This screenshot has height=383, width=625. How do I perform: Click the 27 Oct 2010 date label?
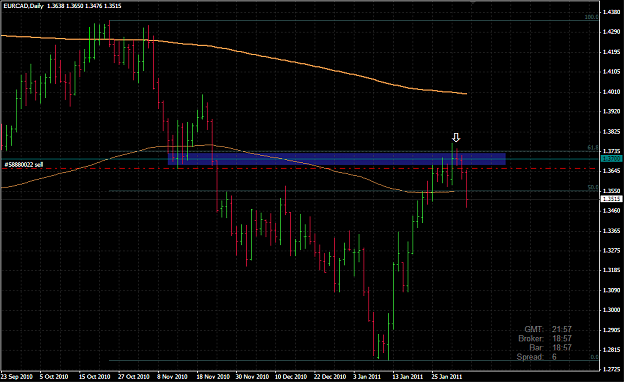tap(134, 377)
